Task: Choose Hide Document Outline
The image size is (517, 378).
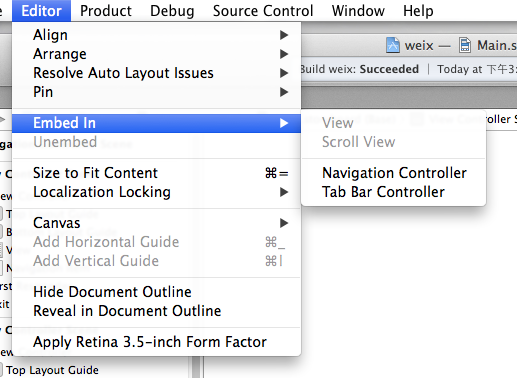Action: [156, 292]
